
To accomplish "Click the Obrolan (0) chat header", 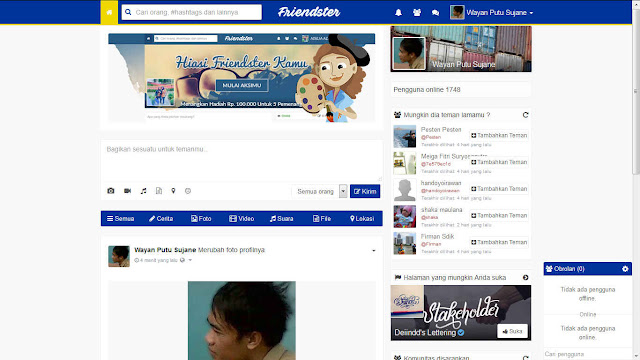I will [588, 269].
